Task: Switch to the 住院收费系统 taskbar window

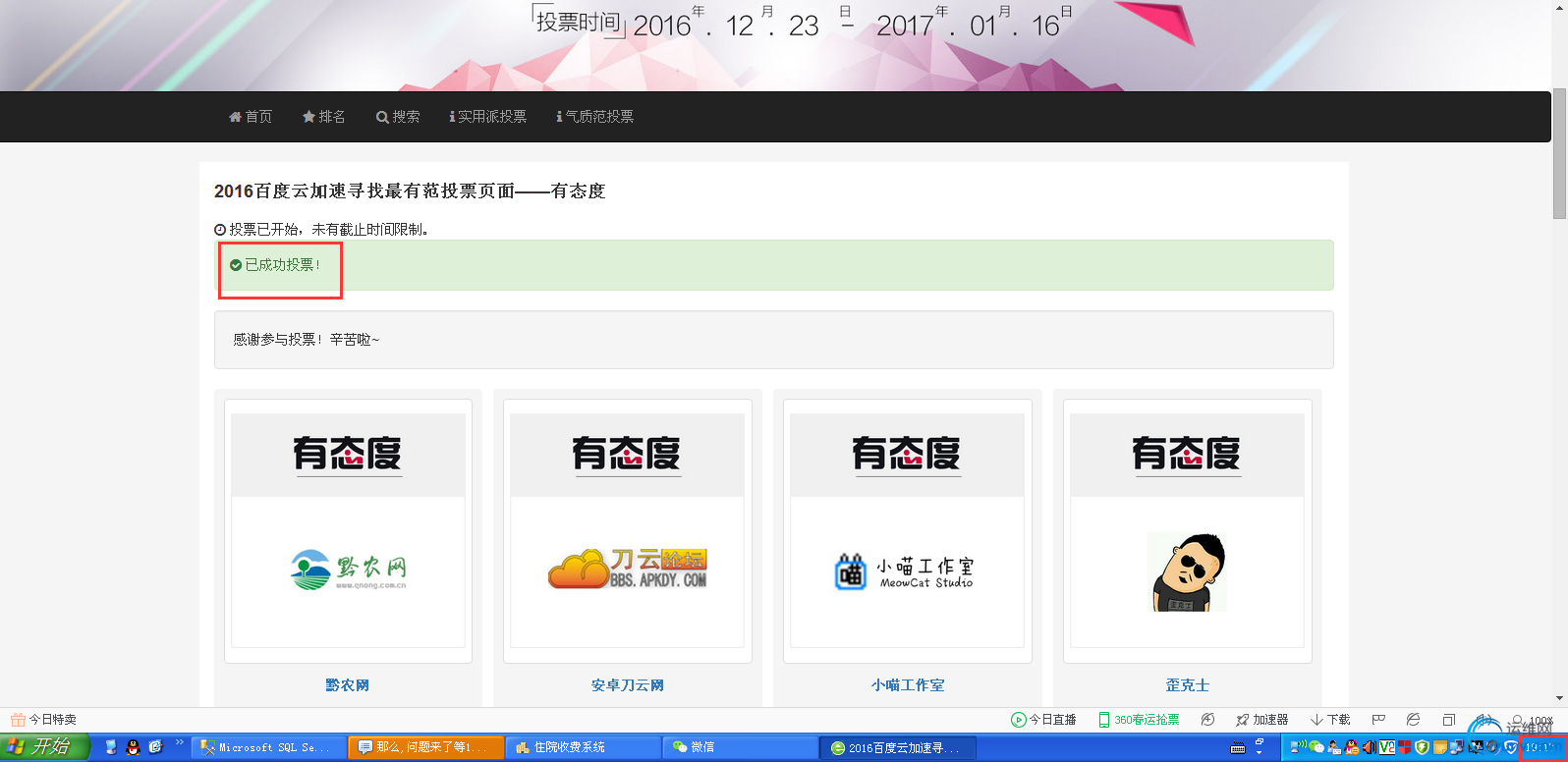Action: pyautogui.click(x=583, y=747)
